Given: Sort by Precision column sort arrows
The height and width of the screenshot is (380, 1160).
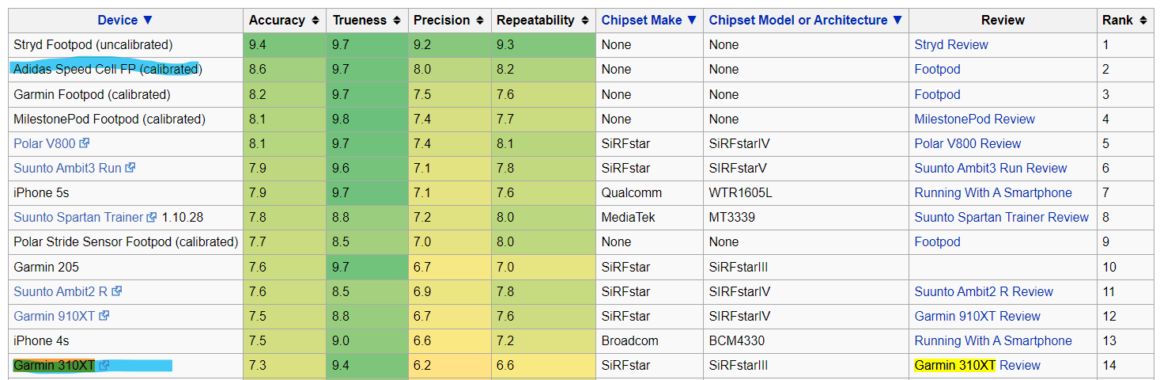Looking at the screenshot, I should click(x=481, y=21).
